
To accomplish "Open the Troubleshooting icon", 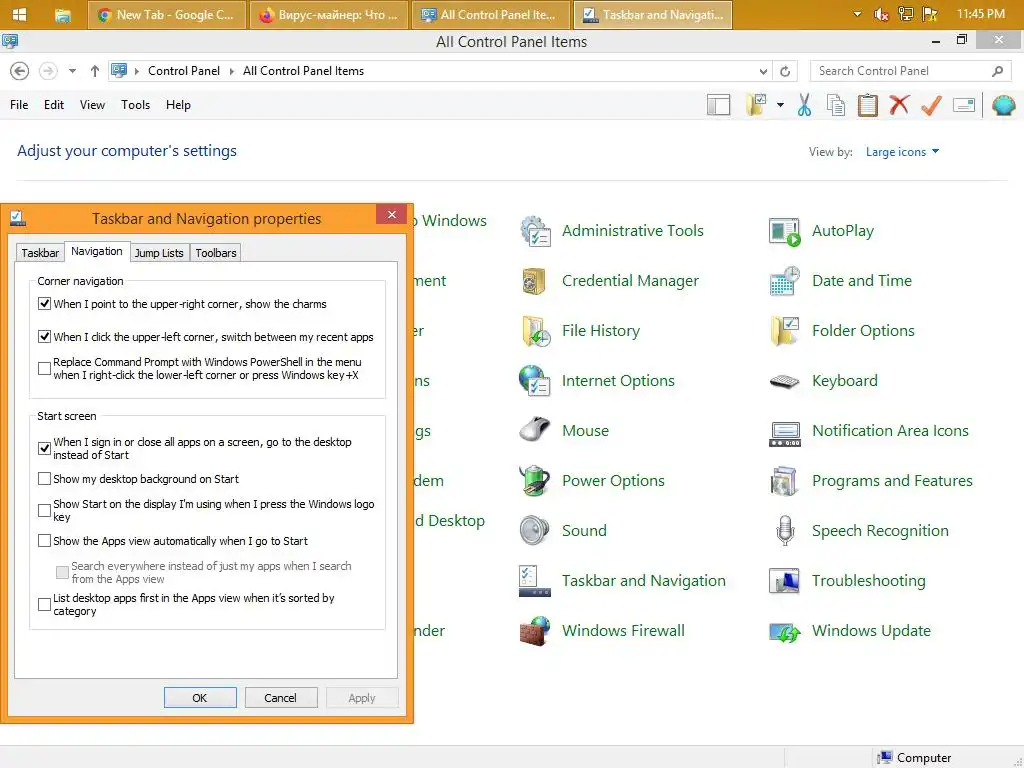I will point(784,581).
